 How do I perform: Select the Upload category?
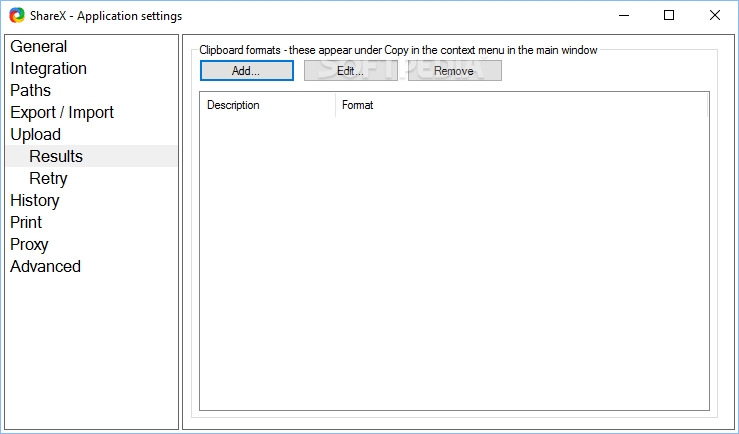click(x=36, y=134)
